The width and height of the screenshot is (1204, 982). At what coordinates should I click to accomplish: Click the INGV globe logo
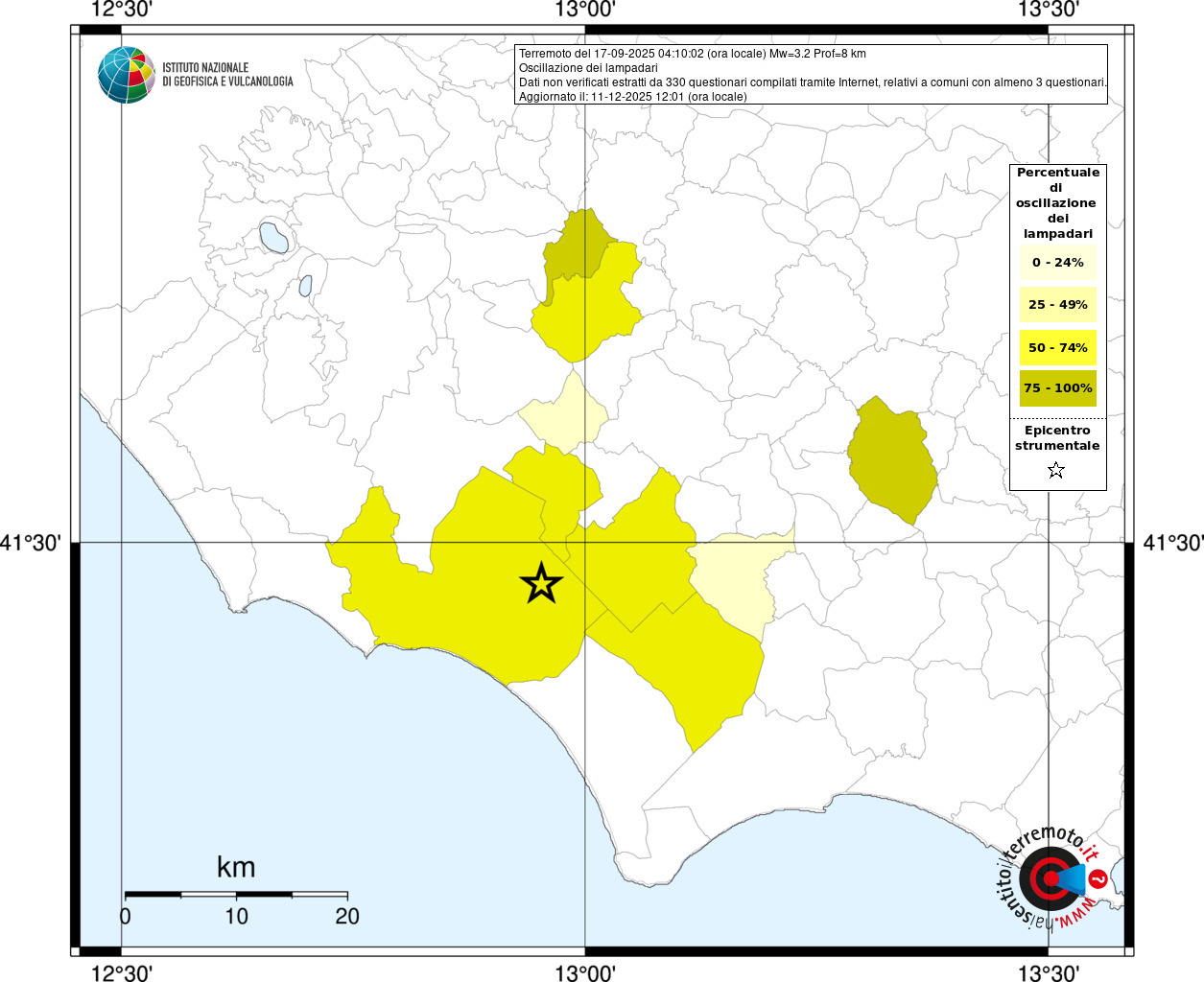127,75
